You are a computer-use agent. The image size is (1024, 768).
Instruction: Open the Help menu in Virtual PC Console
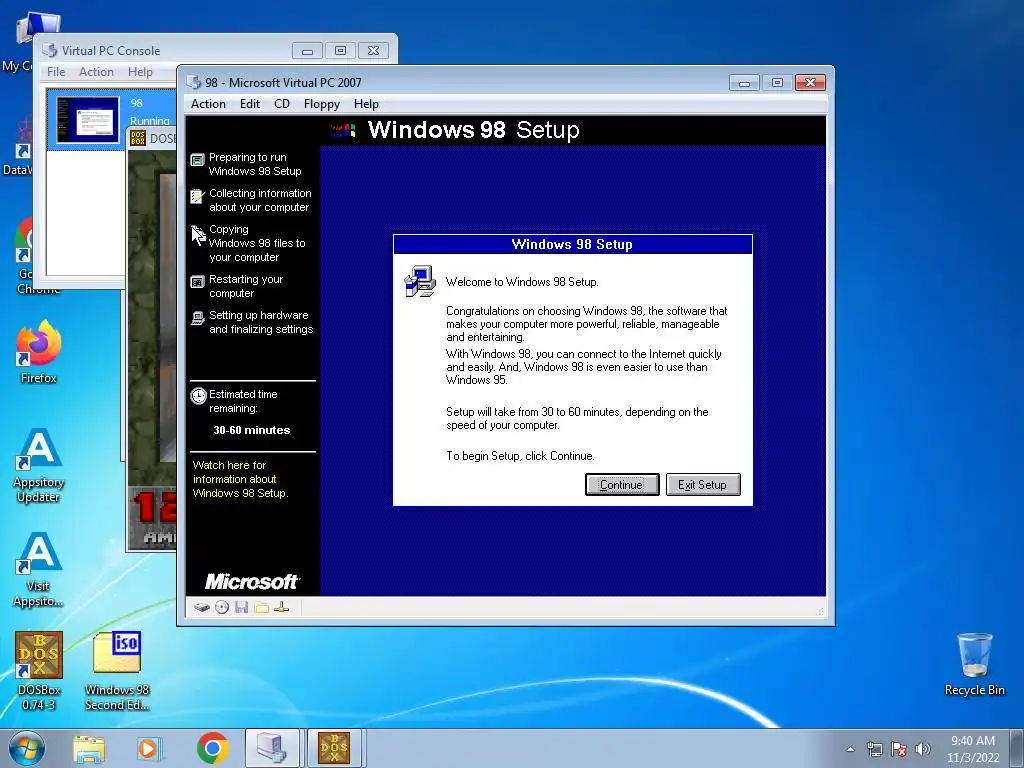tap(140, 72)
